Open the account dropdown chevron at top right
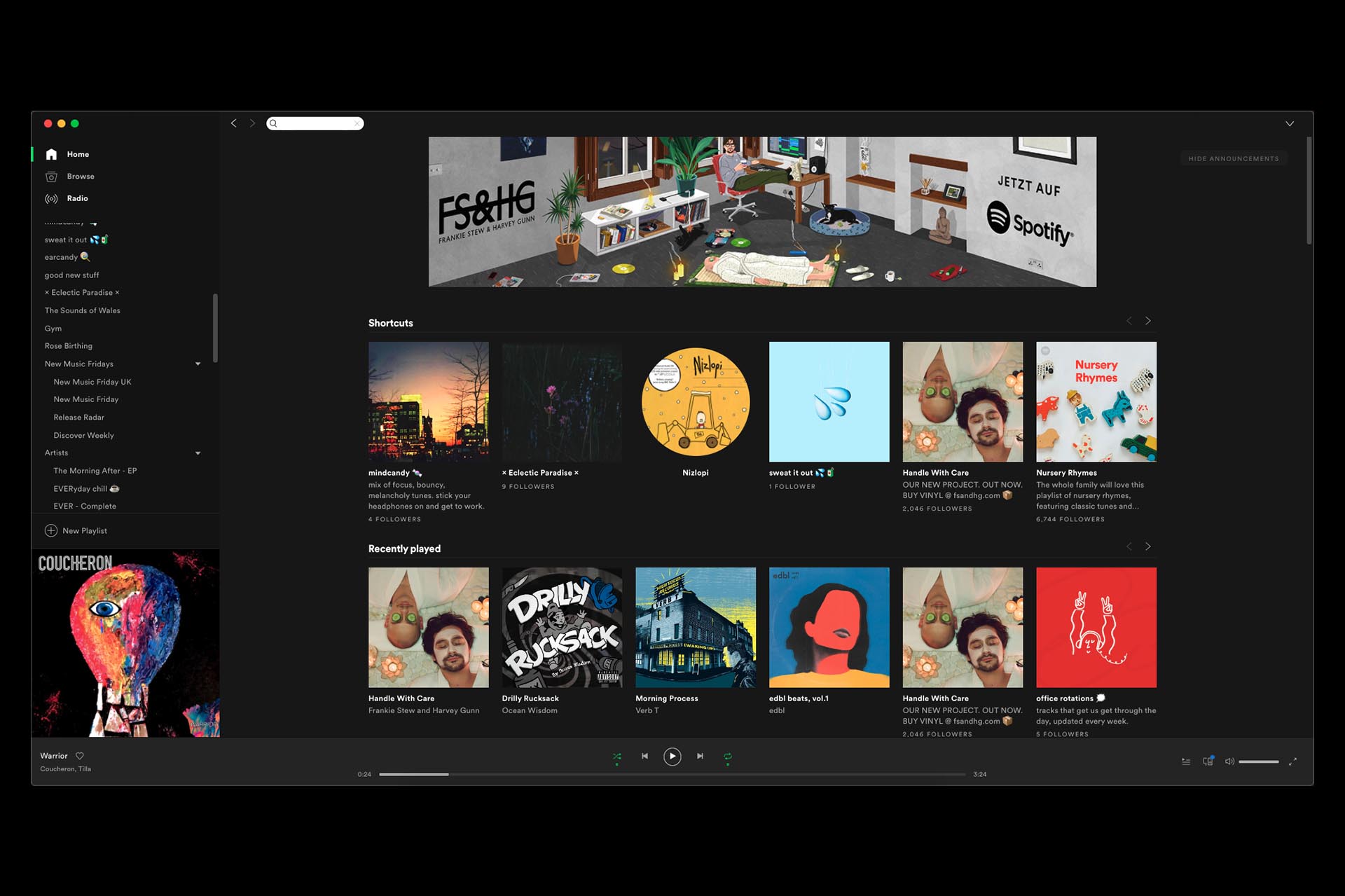 (1290, 123)
